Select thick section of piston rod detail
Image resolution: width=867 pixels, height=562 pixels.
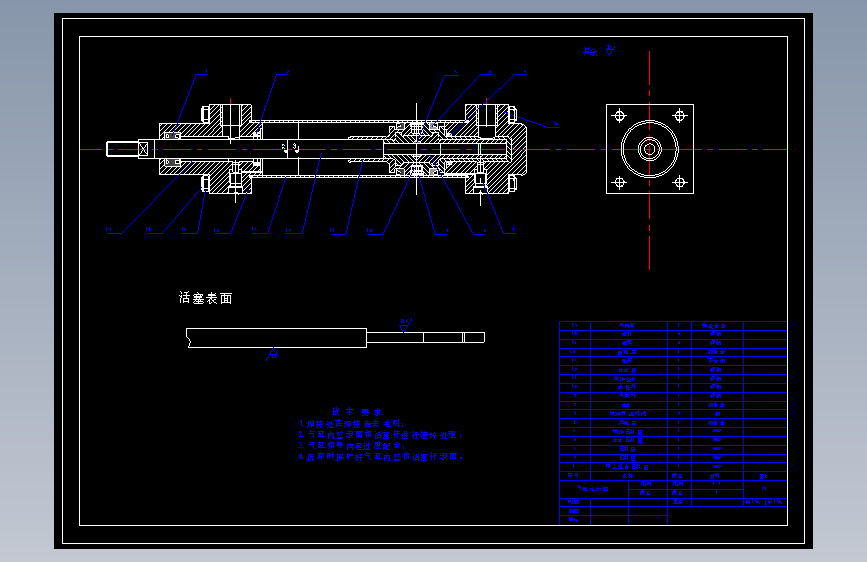coord(276,338)
